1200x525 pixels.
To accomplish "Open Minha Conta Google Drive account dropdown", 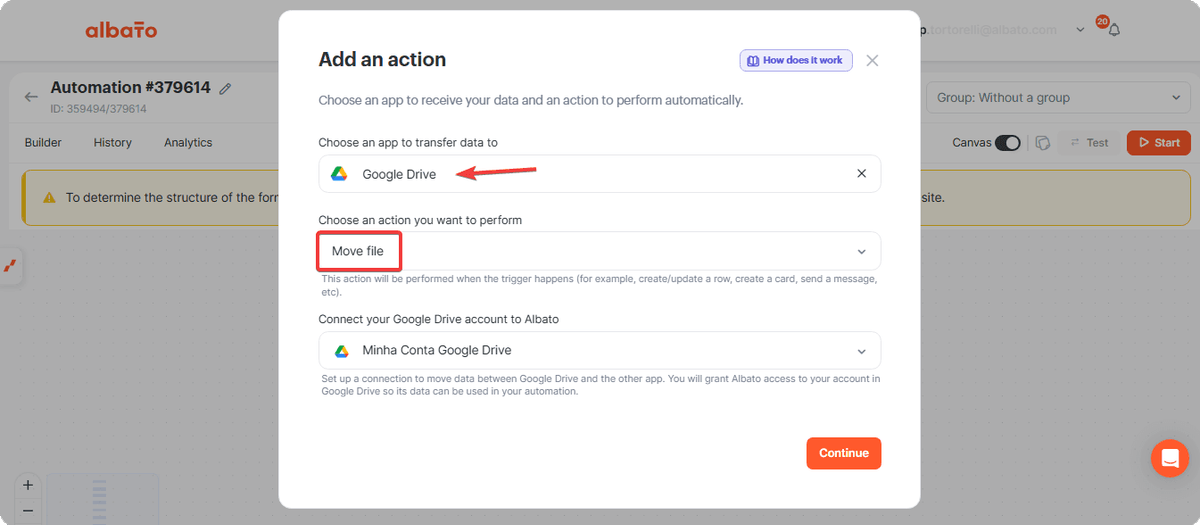I will [600, 351].
